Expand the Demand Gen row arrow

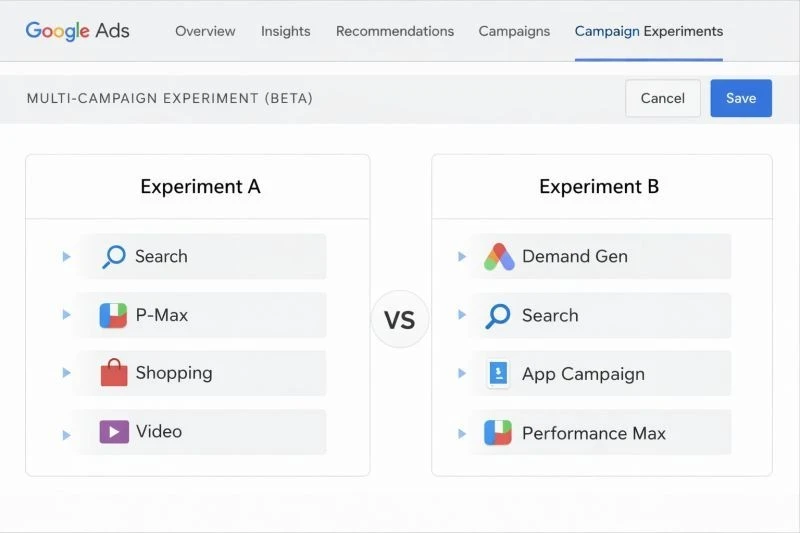tap(462, 257)
